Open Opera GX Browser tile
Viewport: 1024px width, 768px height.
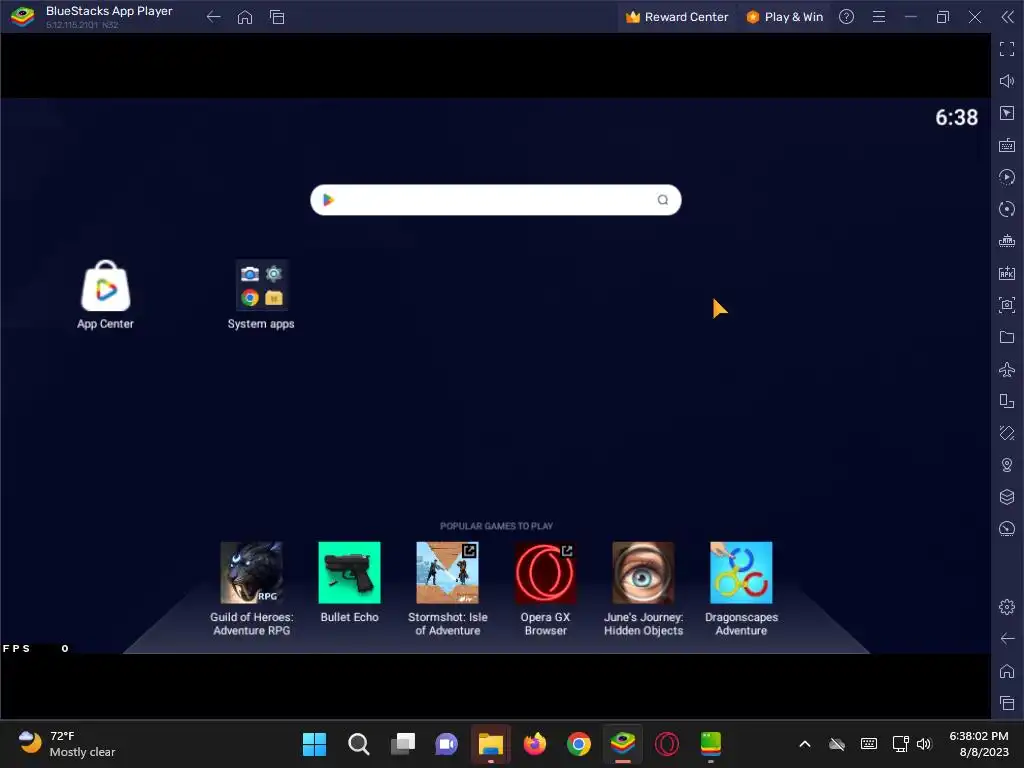pos(545,573)
